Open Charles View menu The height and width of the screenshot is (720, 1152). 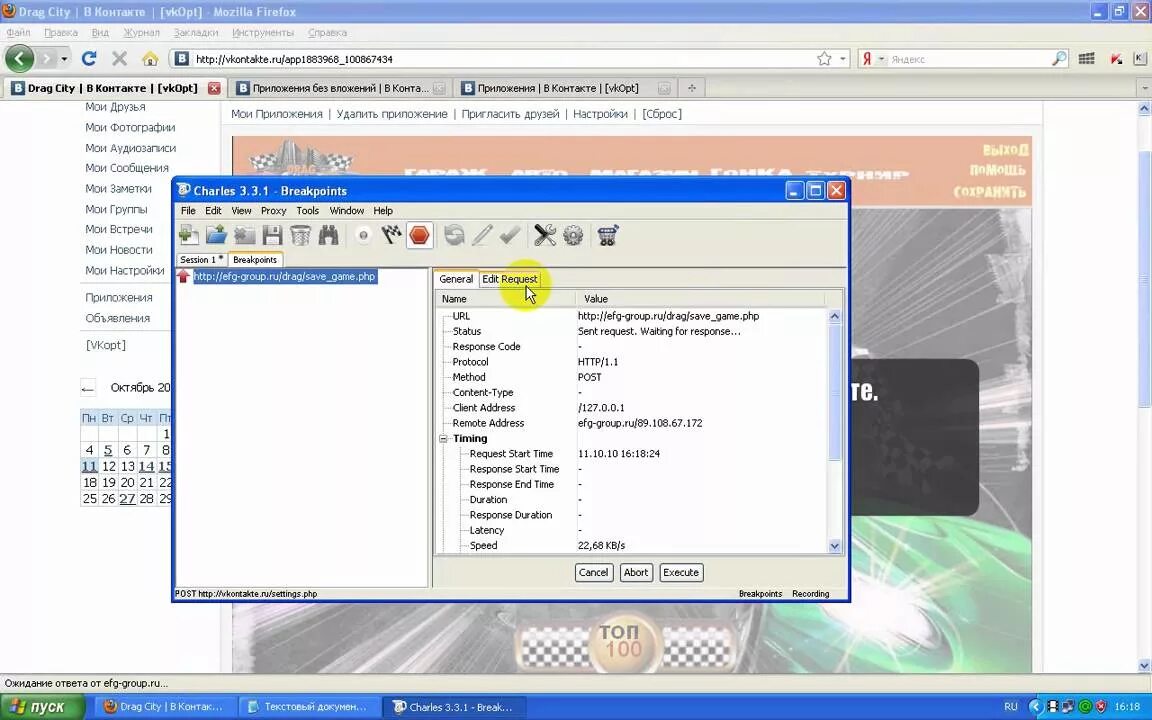241,210
